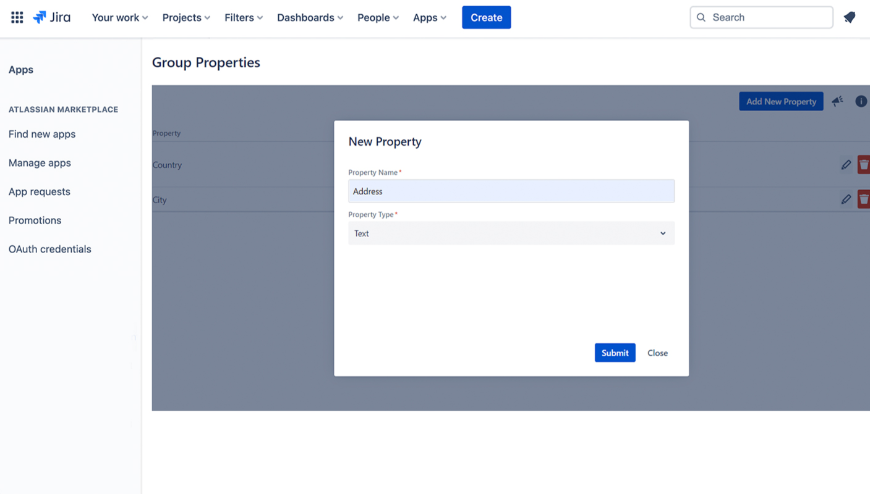The width and height of the screenshot is (870, 494).
Task: Edit the City property with pencil icon
Action: pos(846,199)
